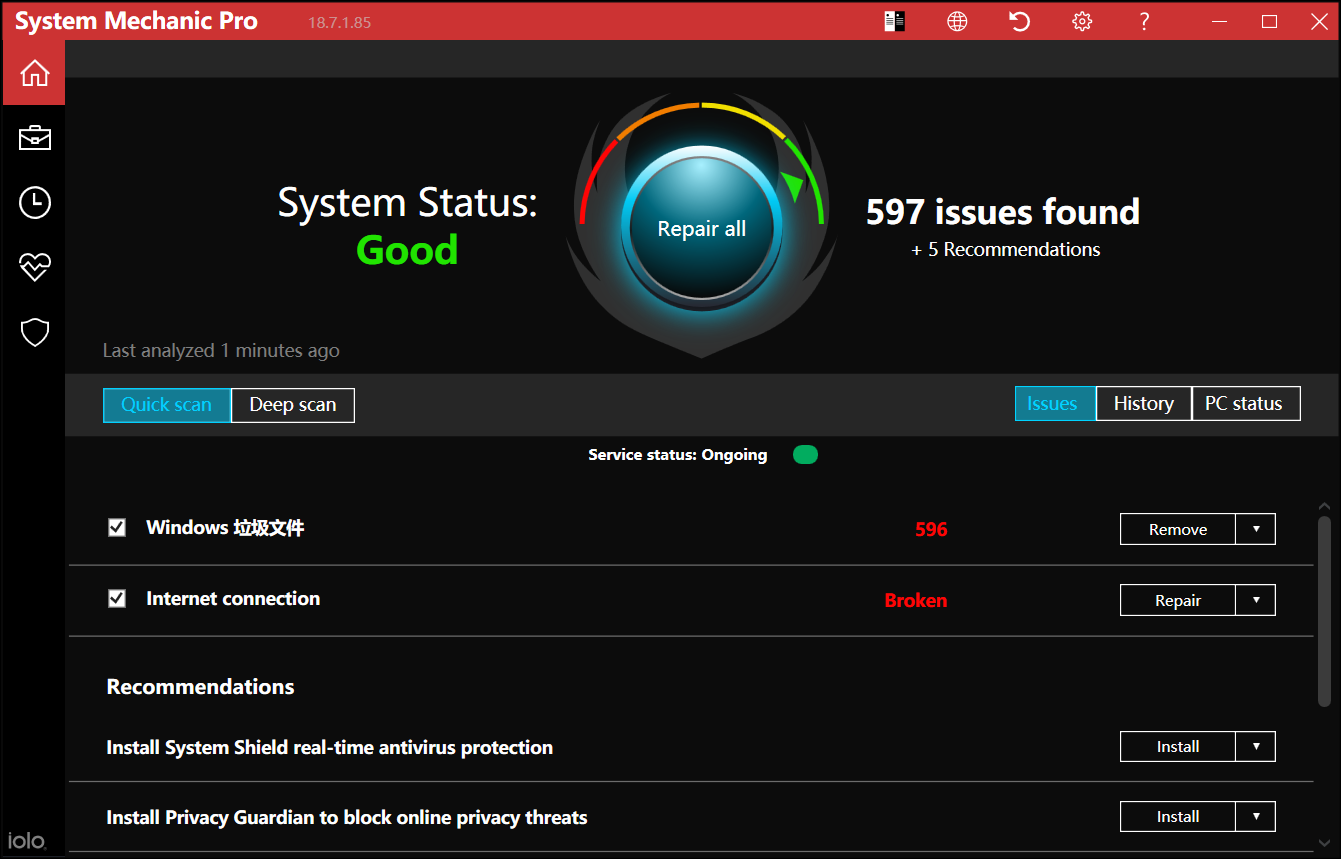The width and height of the screenshot is (1341, 859).
Task: Open the Home dashboard sidebar icon
Action: [x=34, y=73]
